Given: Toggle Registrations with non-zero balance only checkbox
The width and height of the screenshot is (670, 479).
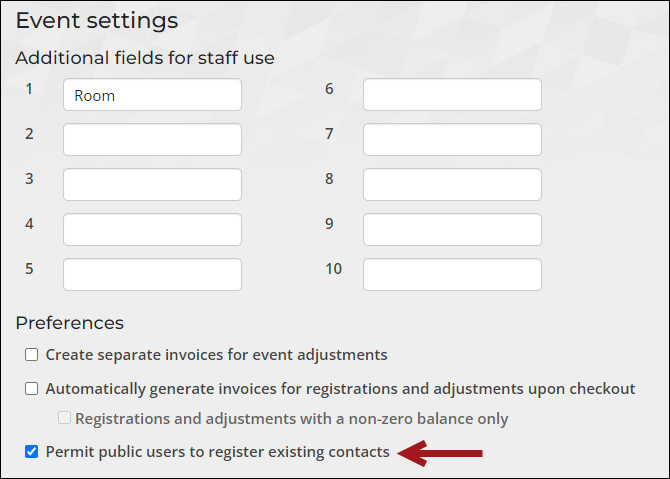Looking at the screenshot, I should (x=65, y=418).
